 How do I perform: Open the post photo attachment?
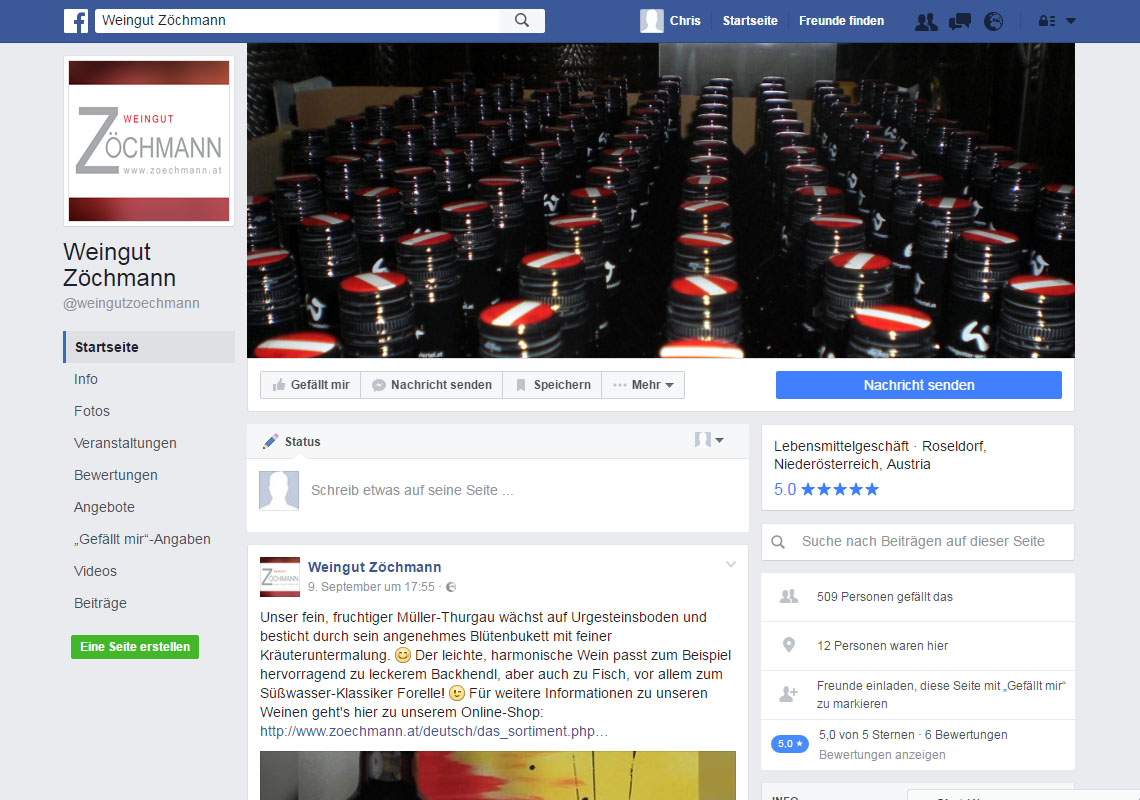pos(498,775)
